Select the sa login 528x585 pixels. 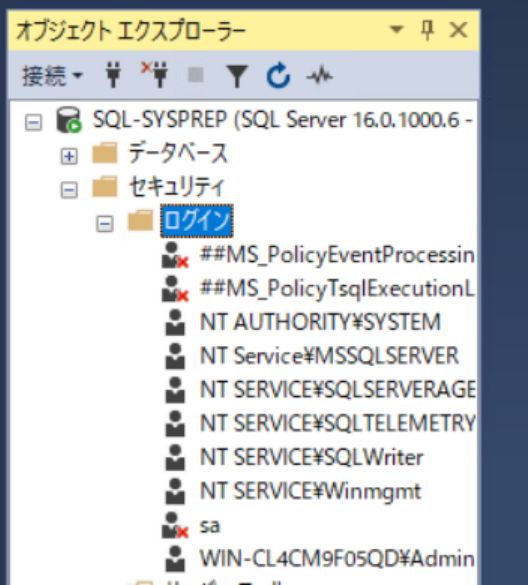210,526
